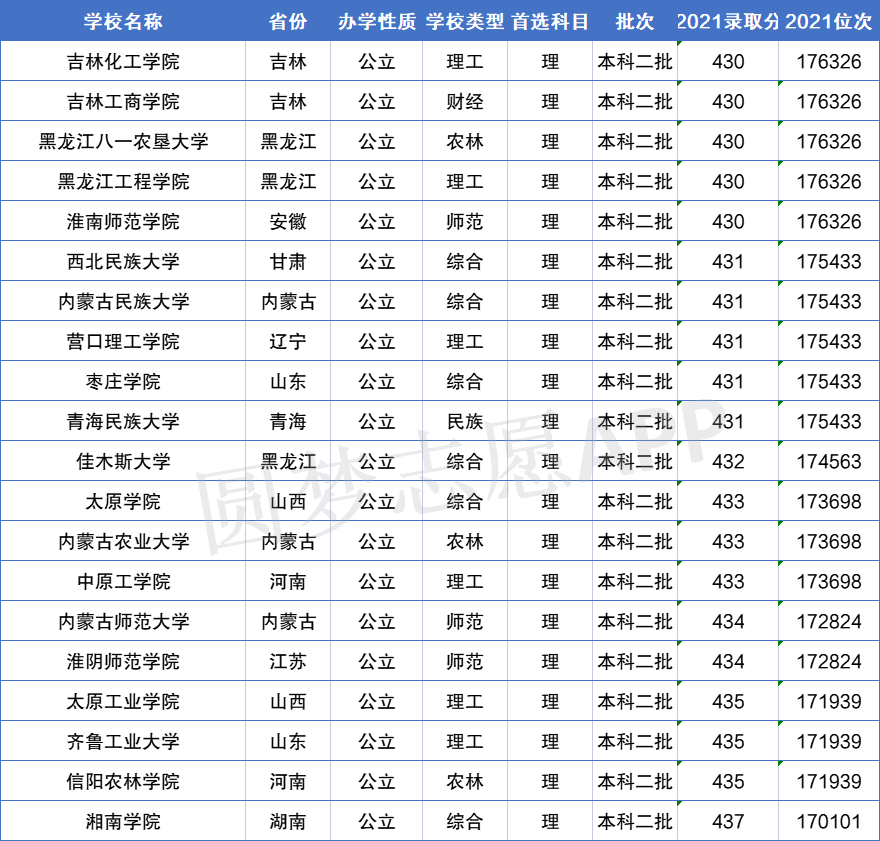Click 师范 type in 内蒙古师范大学 row
Image resolution: width=880 pixels, height=841 pixels.
(465, 622)
